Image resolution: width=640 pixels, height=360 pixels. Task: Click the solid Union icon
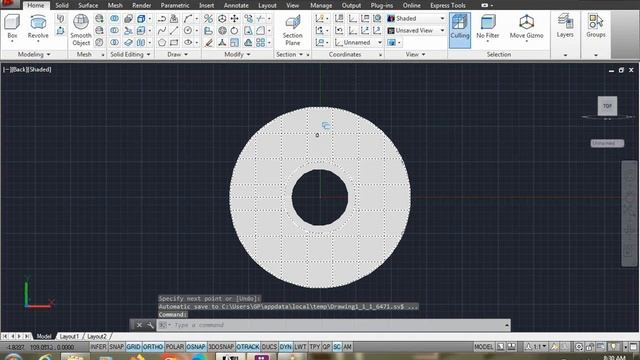click(x=115, y=19)
